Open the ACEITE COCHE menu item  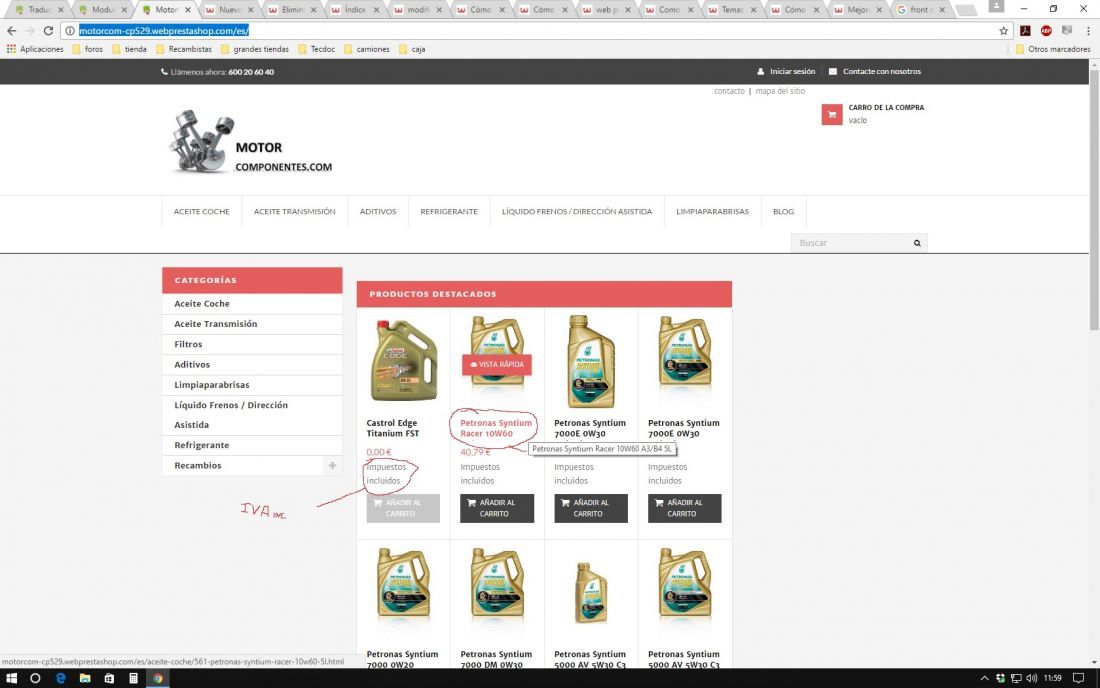tap(201, 211)
